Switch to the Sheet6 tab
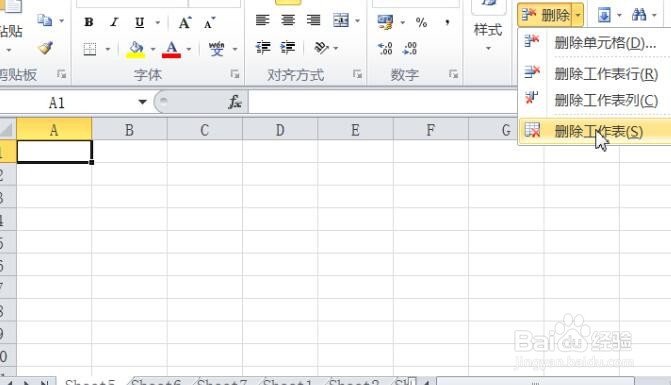Screen dimensions: 671x385 pos(156,382)
